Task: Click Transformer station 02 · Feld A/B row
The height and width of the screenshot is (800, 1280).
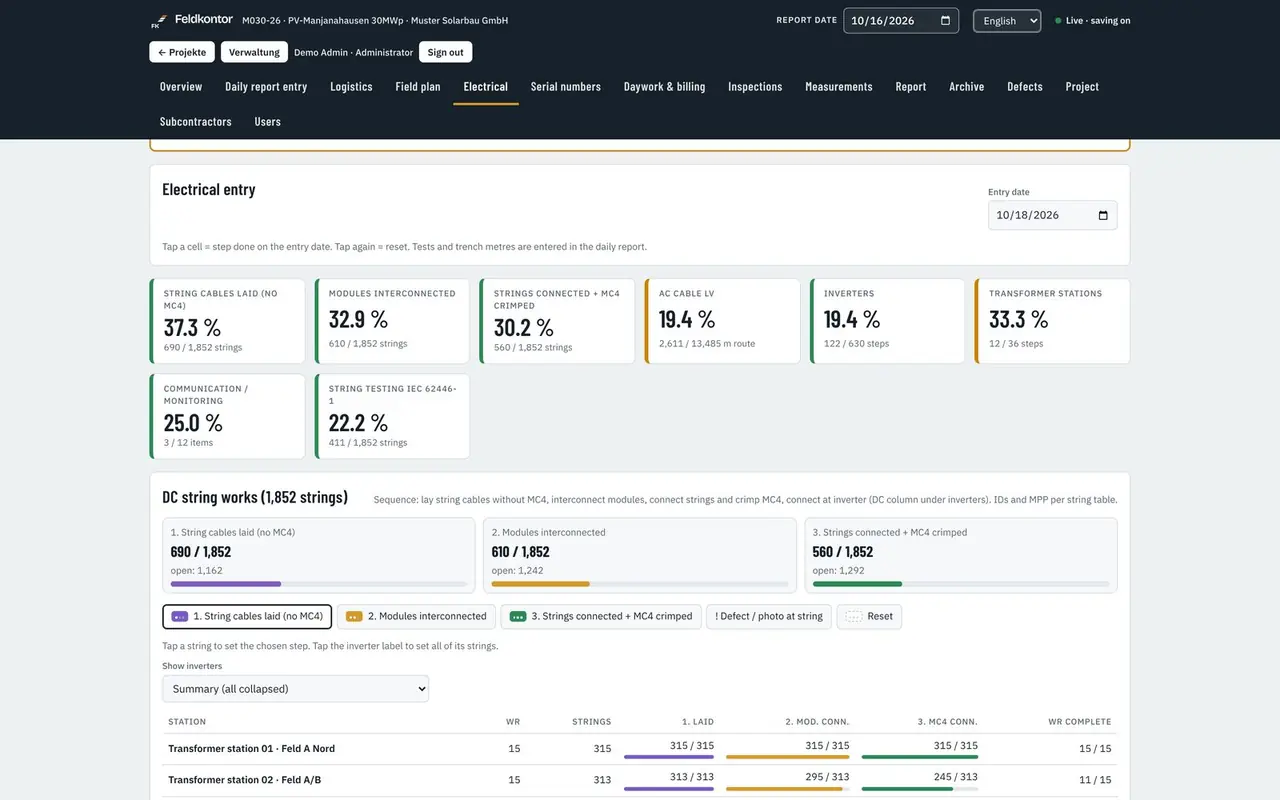Action: tap(640, 780)
